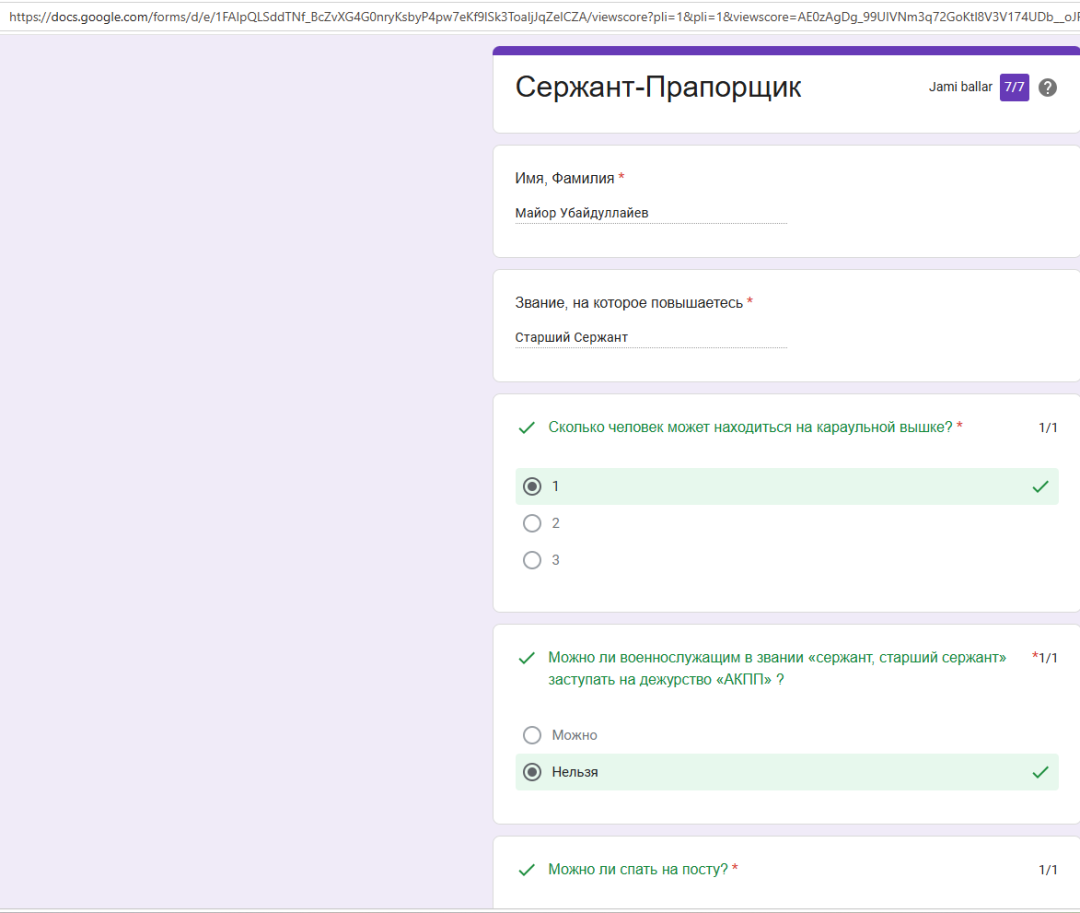The image size is (1080, 913).
Task: Click the green check beside the «АКПП» duty question
Action: [526, 657]
